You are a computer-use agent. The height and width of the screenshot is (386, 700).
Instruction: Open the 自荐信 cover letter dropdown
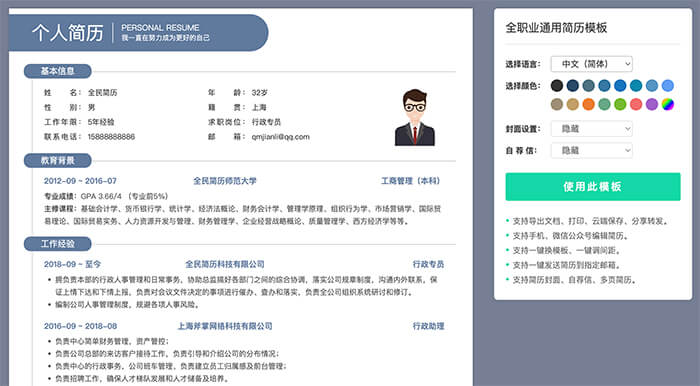point(592,150)
